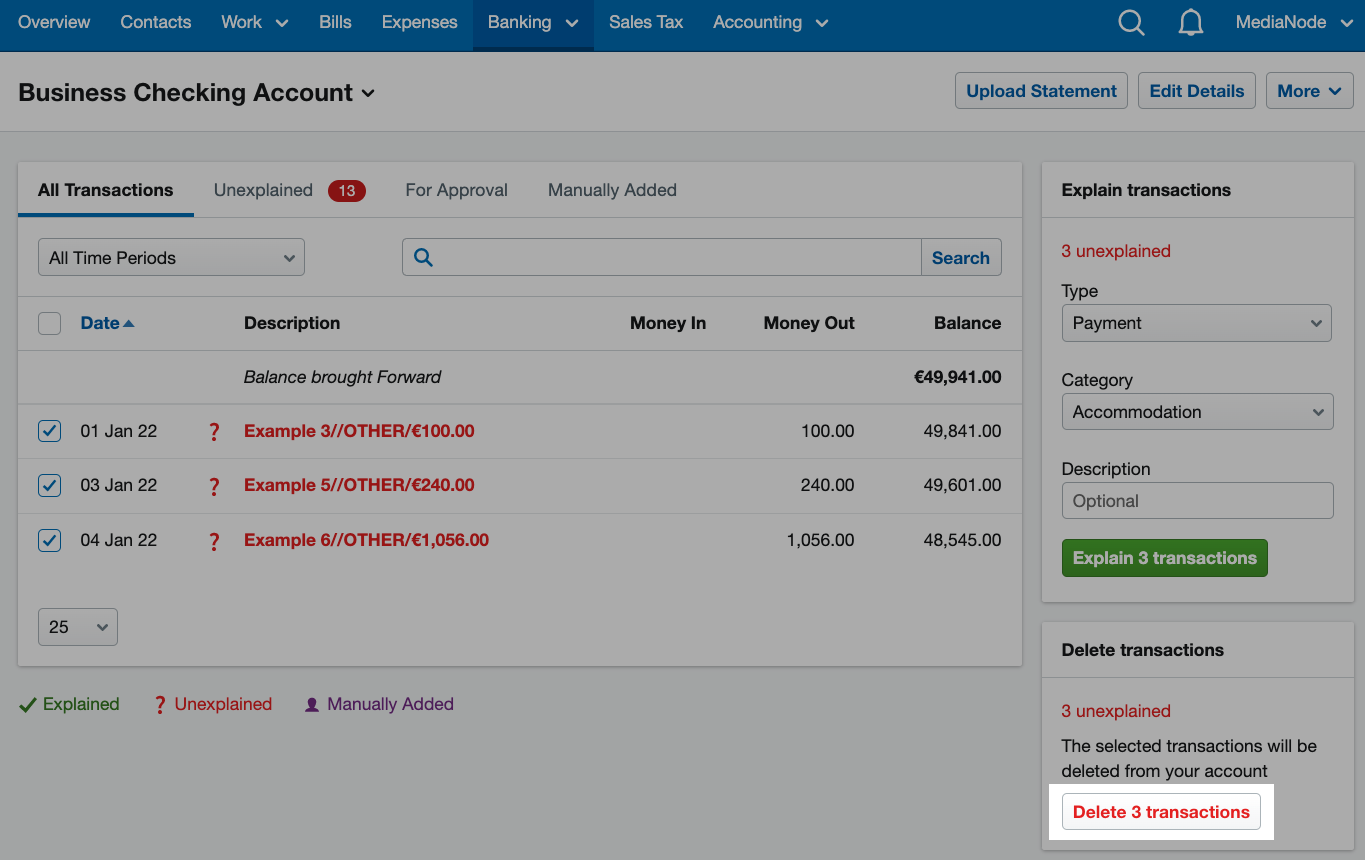Go to Contacts in the navigation bar
Image resolution: width=1365 pixels, height=860 pixels.
(155, 22)
